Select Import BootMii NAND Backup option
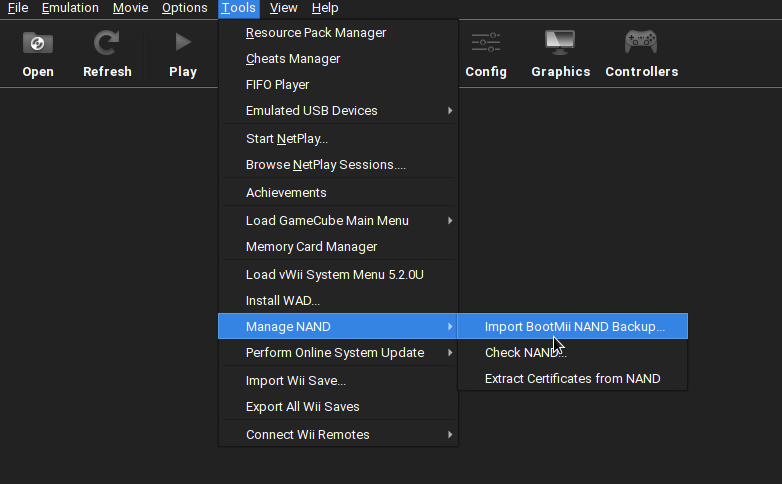782x484 pixels. tap(574, 327)
